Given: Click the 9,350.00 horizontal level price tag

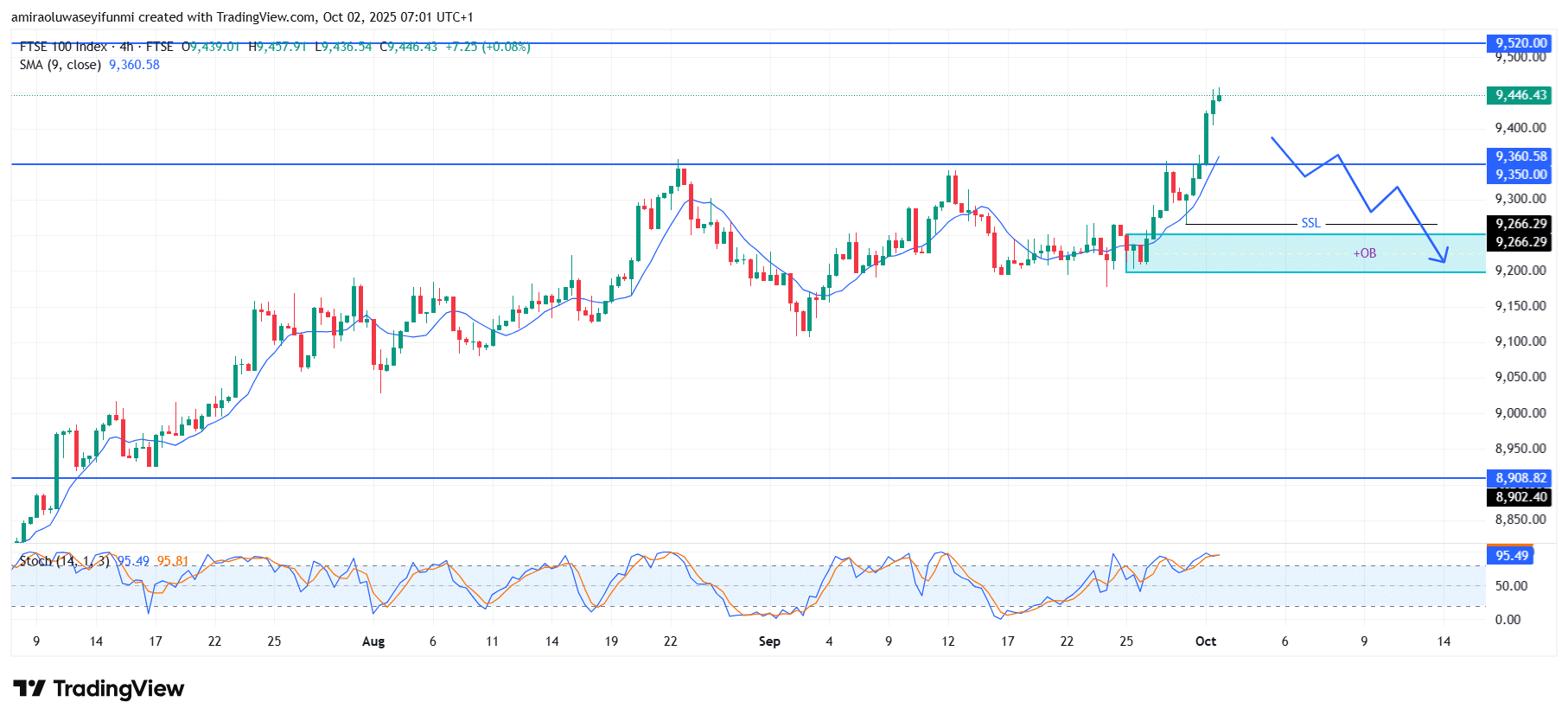Looking at the screenshot, I should 1520,175.
